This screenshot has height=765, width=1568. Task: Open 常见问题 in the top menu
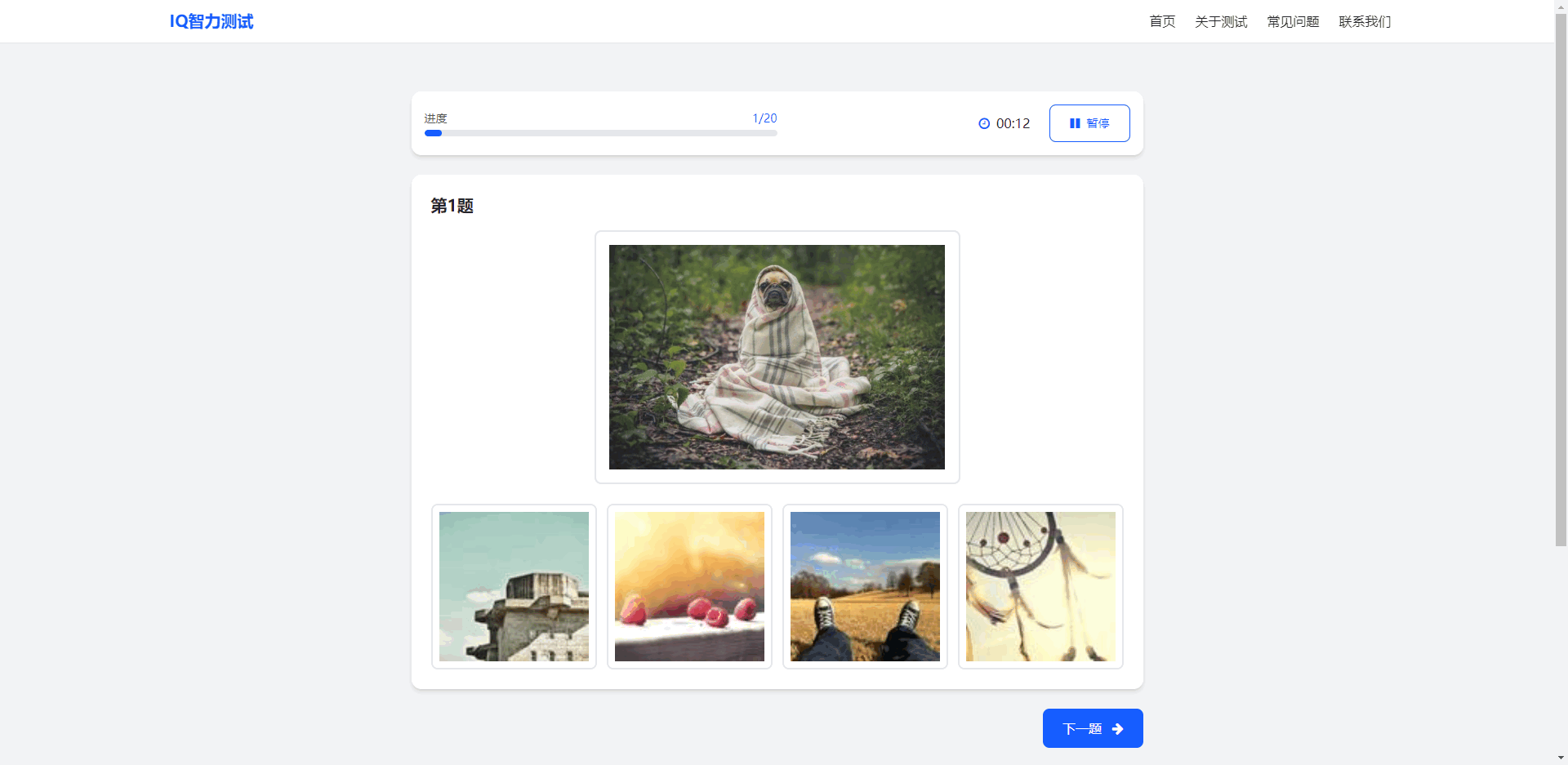click(x=1293, y=21)
